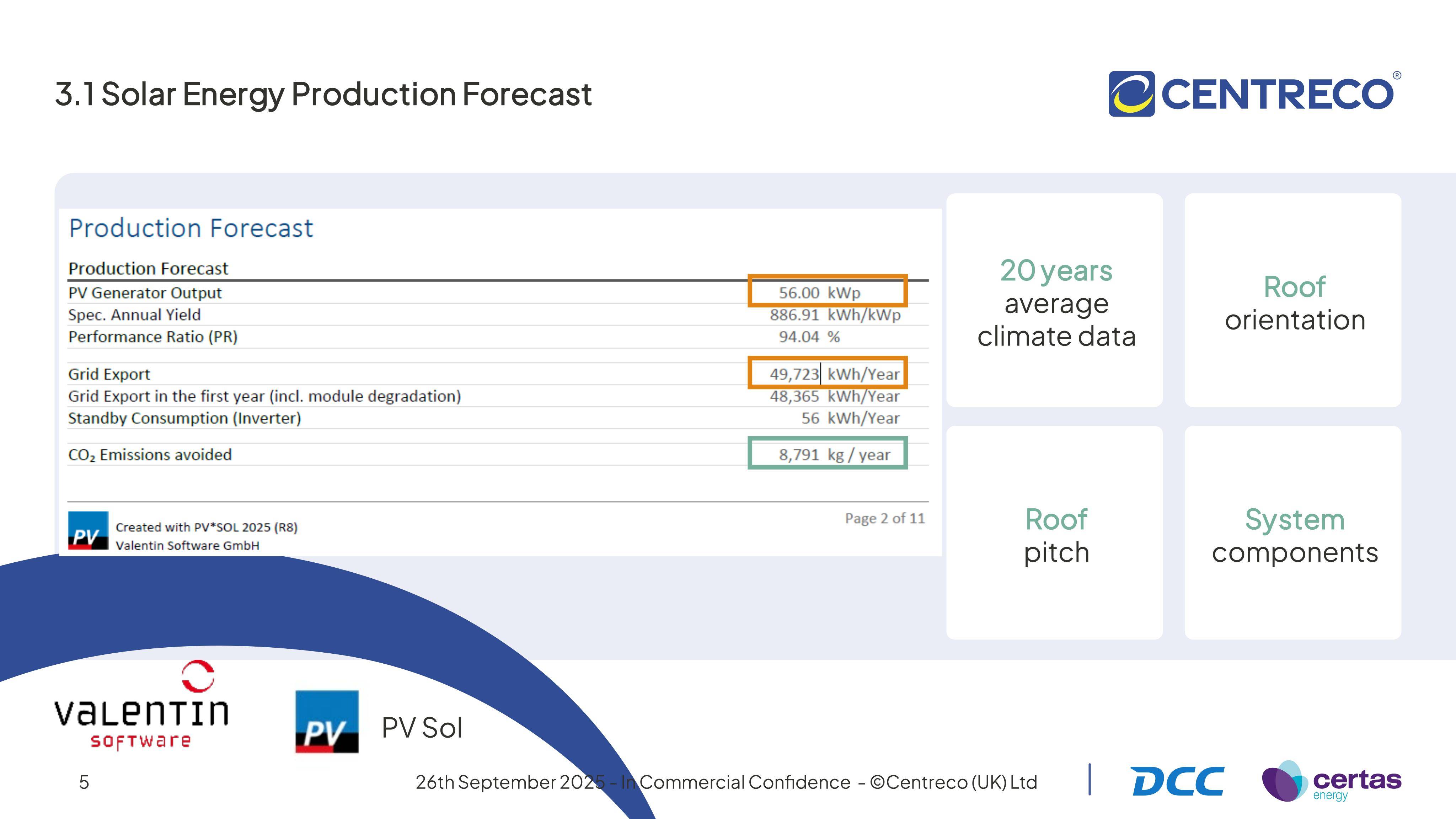The image size is (1456, 819).
Task: Click the 886.91 kWh/kWp value
Action: pyautogui.click(x=835, y=315)
